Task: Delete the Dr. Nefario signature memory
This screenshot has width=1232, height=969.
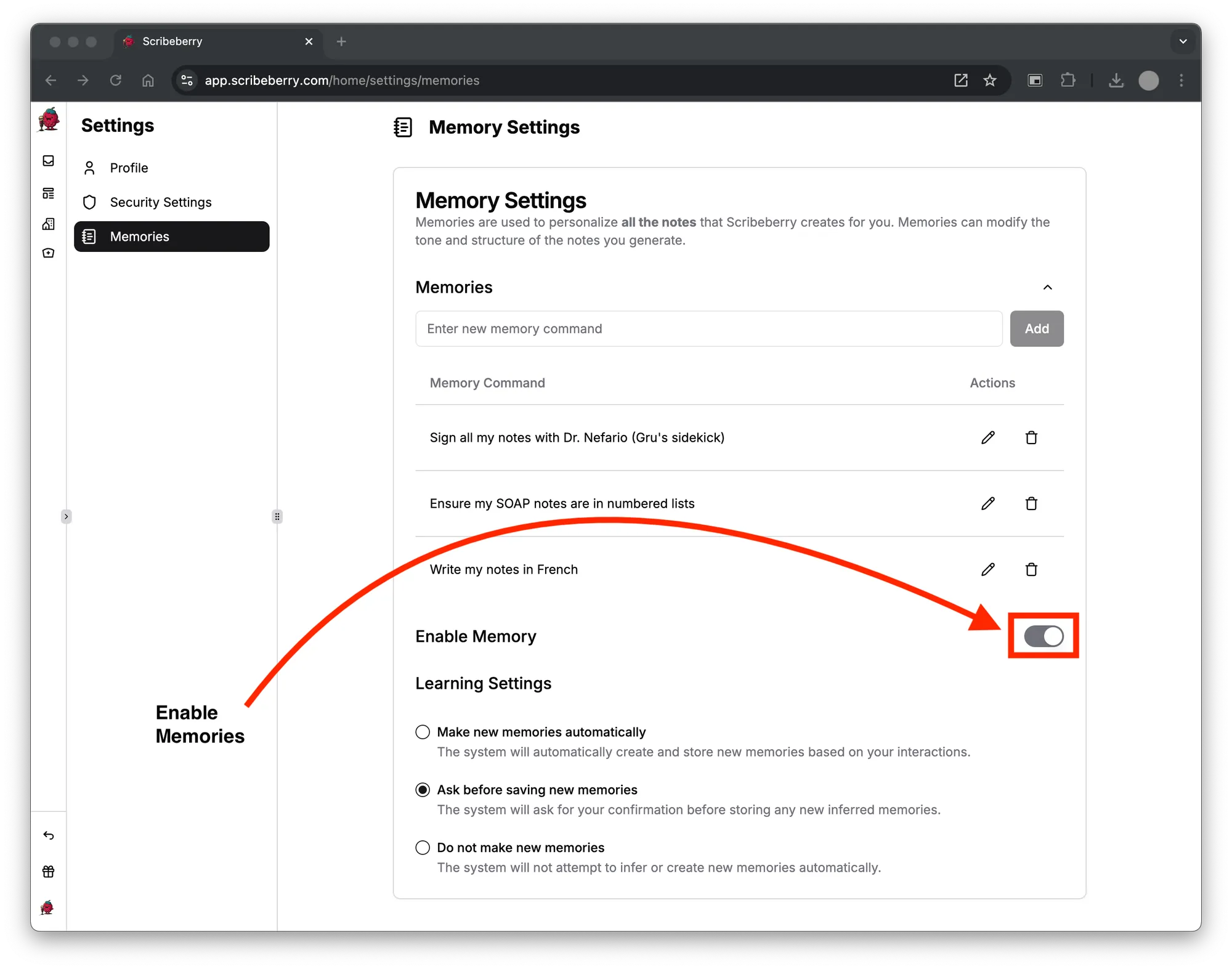Action: pos(1031,437)
